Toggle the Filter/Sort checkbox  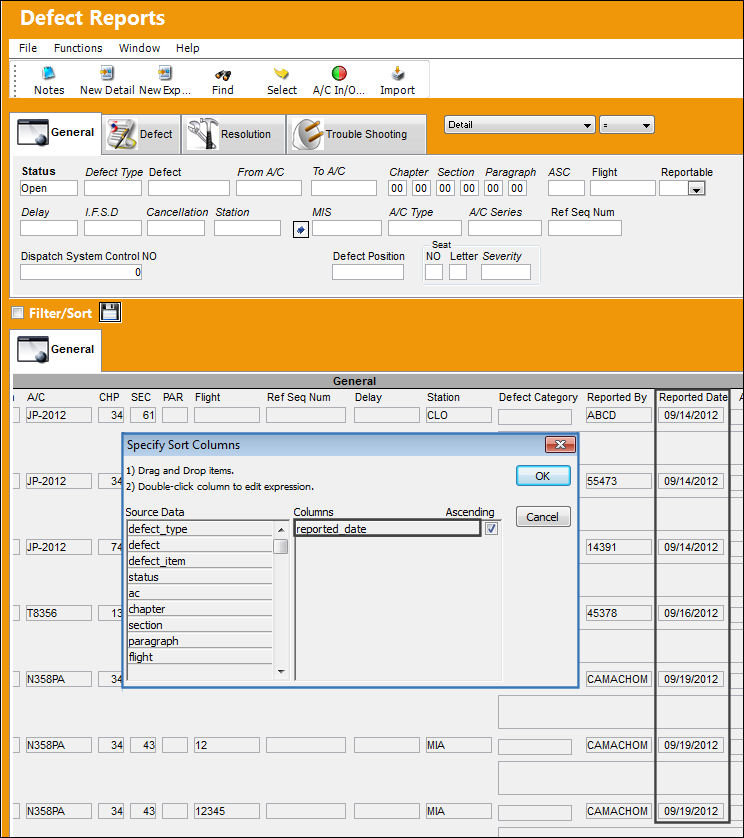point(18,313)
